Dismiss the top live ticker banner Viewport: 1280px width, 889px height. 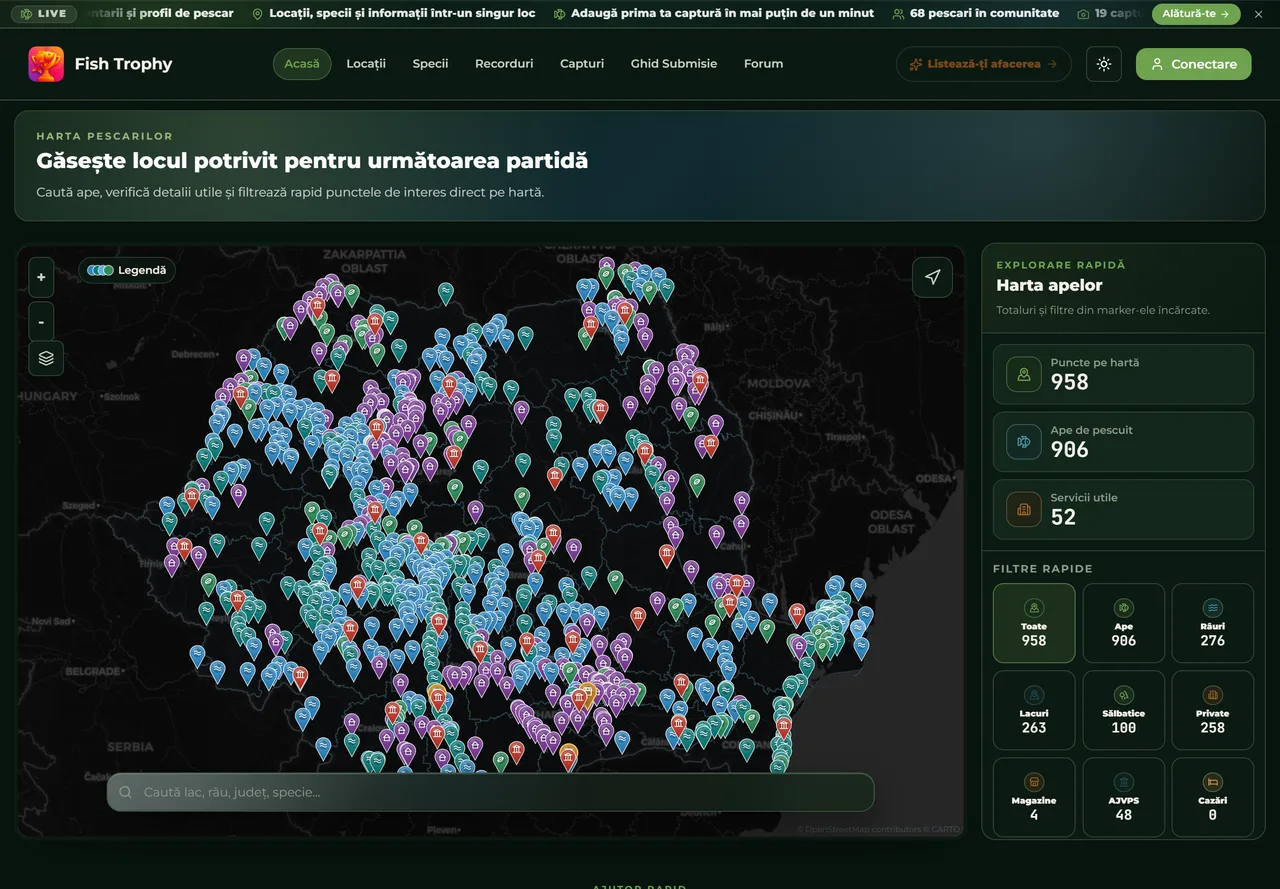[x=1259, y=14]
